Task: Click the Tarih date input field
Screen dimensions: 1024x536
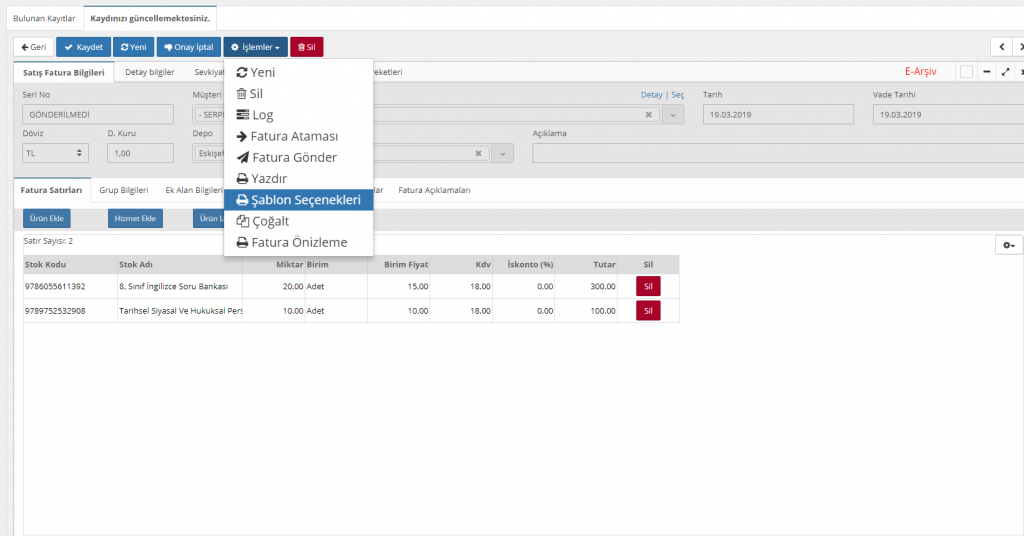Action: point(778,114)
